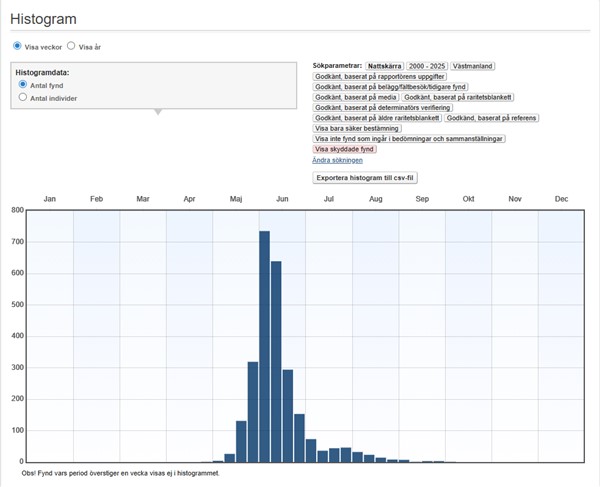Click "Visa inte fynd som ingår i bedömningar" tag

pyautogui.click(x=409, y=138)
